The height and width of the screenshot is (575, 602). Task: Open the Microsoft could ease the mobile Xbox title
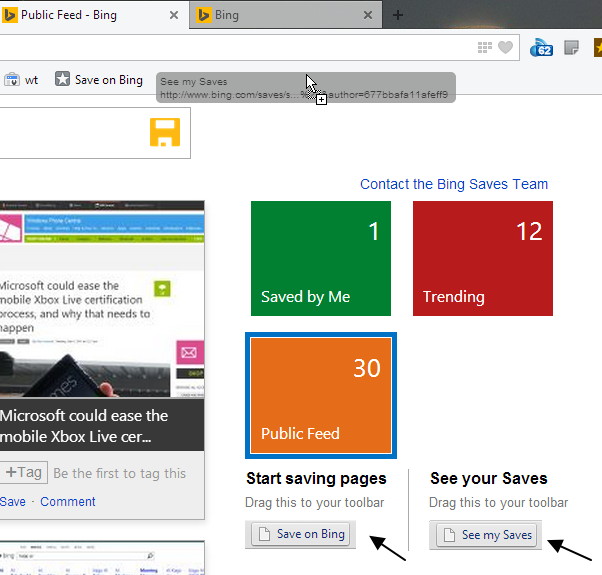coord(84,426)
